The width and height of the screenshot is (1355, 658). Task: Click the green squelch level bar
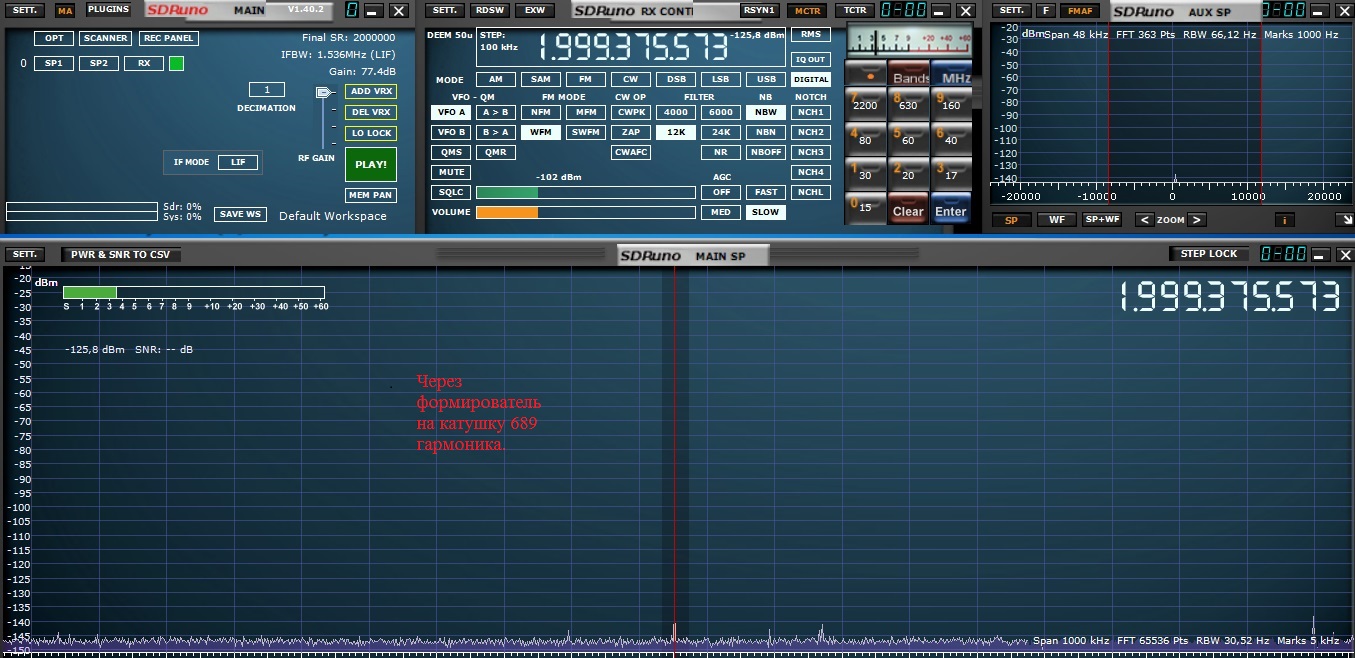(x=507, y=192)
